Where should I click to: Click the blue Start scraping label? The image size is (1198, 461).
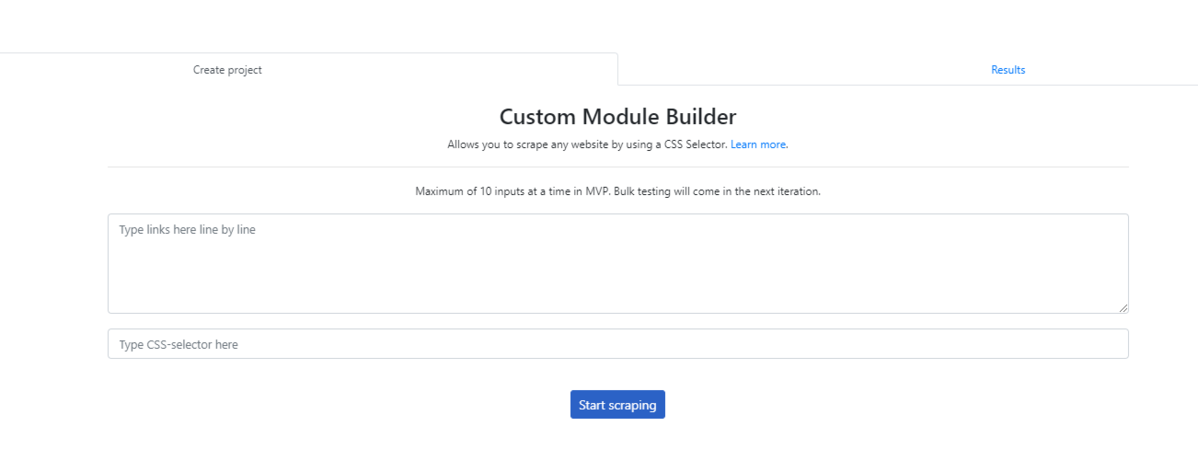point(617,405)
